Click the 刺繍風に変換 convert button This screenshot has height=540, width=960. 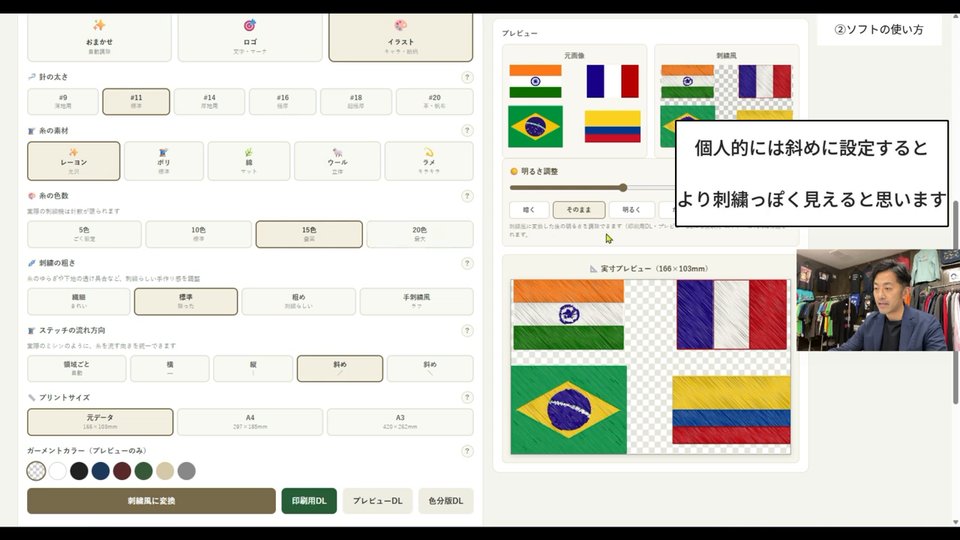[151, 501]
